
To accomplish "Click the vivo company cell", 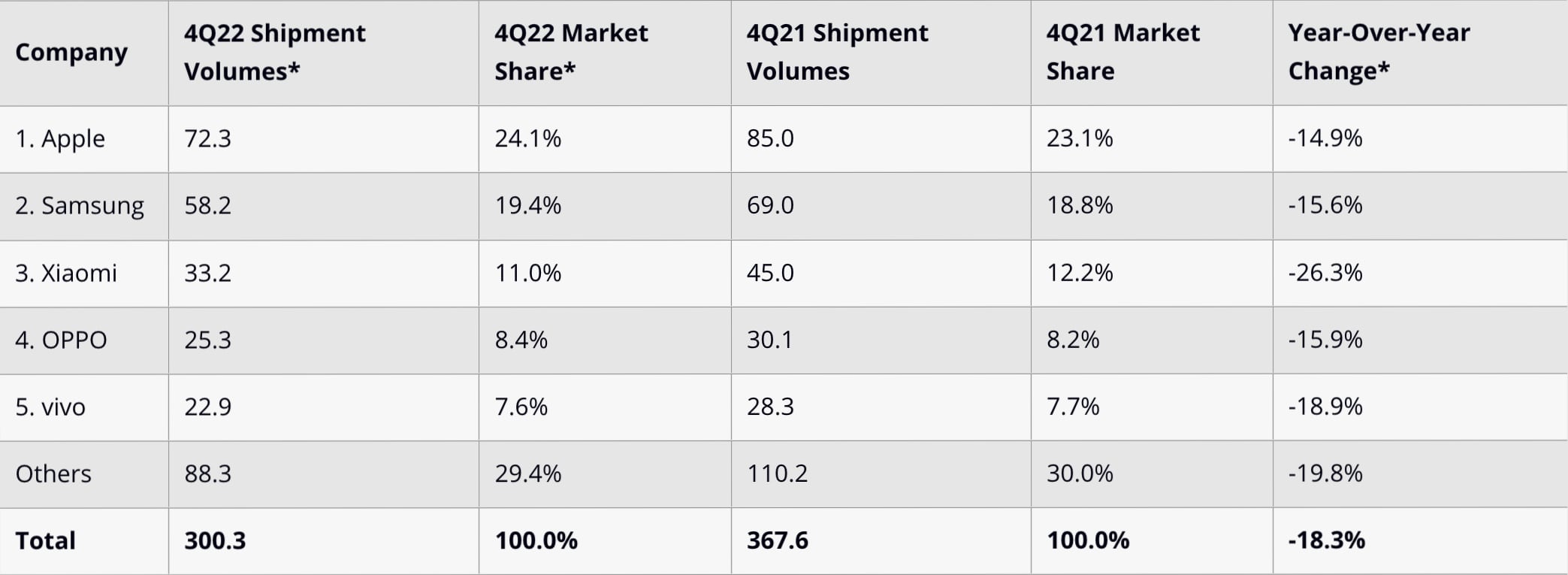I will click(50, 407).
